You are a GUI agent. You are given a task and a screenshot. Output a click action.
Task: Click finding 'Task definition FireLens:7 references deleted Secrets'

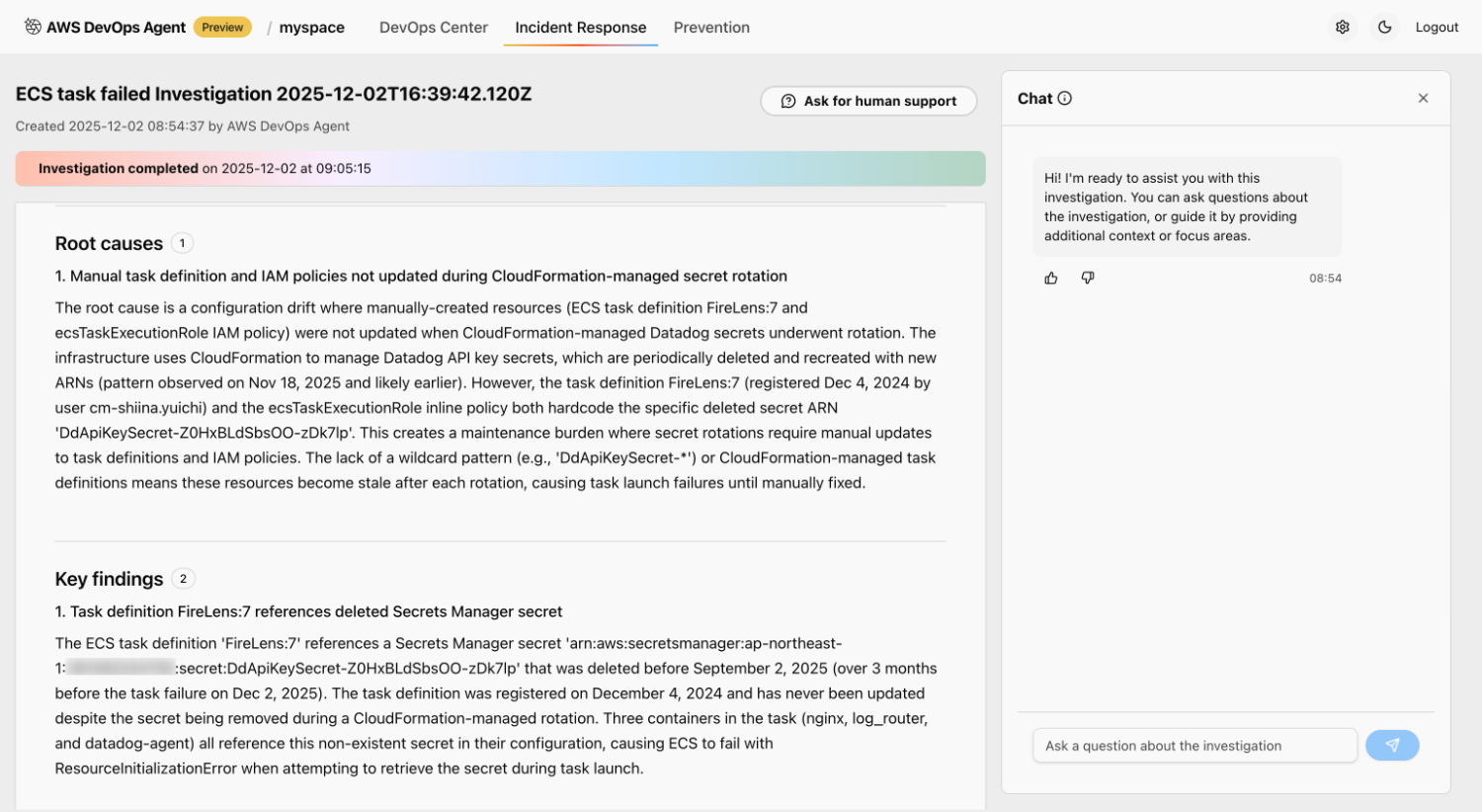(x=309, y=611)
